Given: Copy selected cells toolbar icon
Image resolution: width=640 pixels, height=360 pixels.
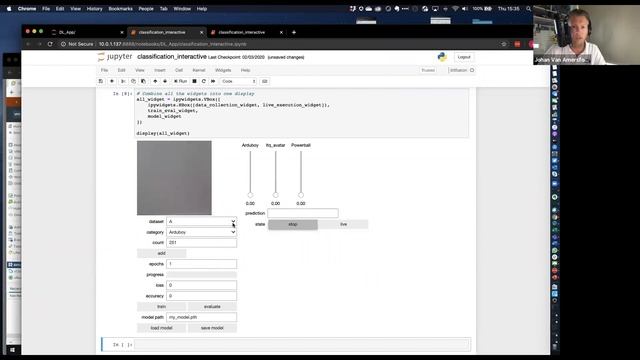Looking at the screenshot, I should (x=133, y=81).
